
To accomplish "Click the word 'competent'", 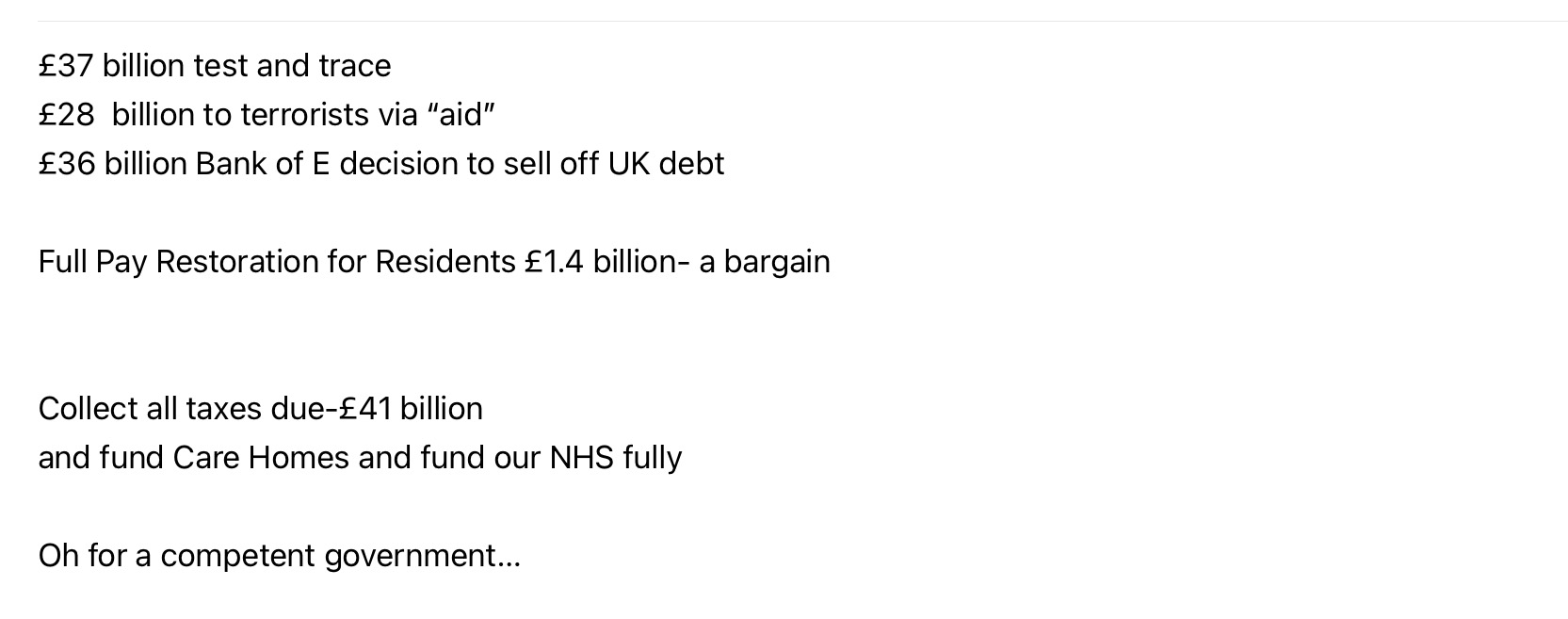I will (238, 557).
